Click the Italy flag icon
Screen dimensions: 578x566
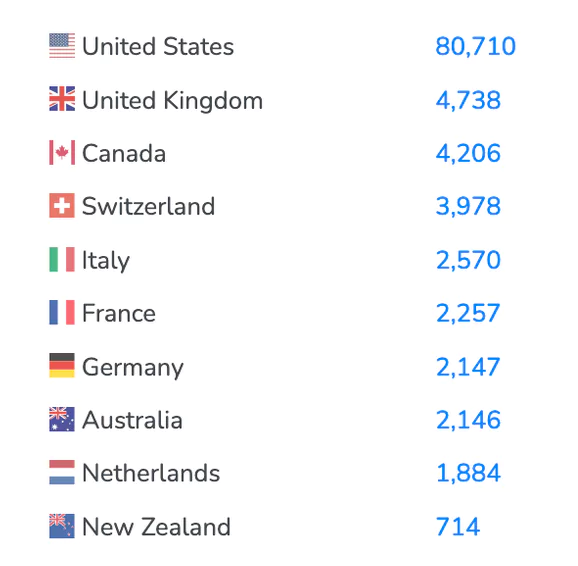pyautogui.click(x=62, y=259)
